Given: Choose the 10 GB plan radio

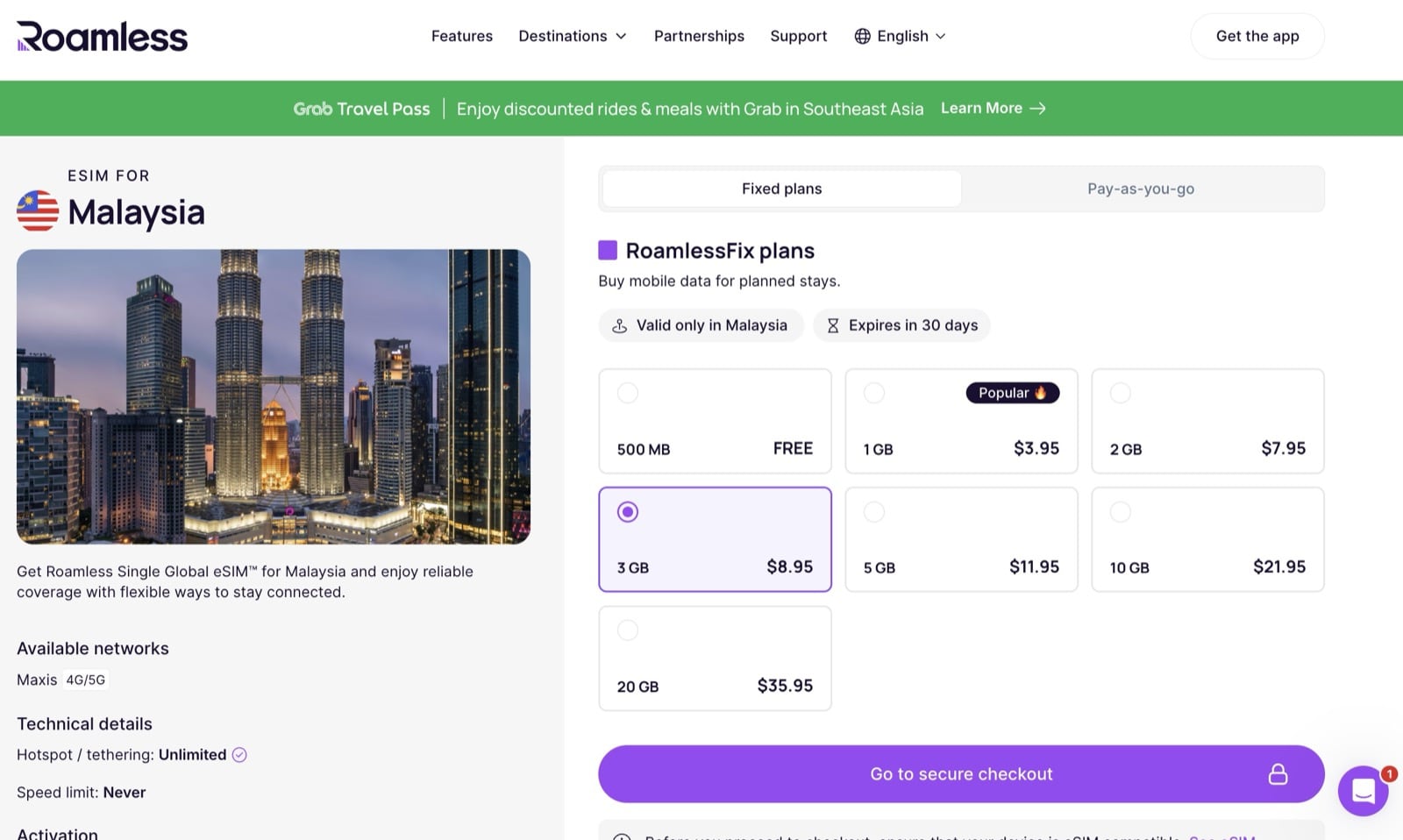Looking at the screenshot, I should 1121,512.
